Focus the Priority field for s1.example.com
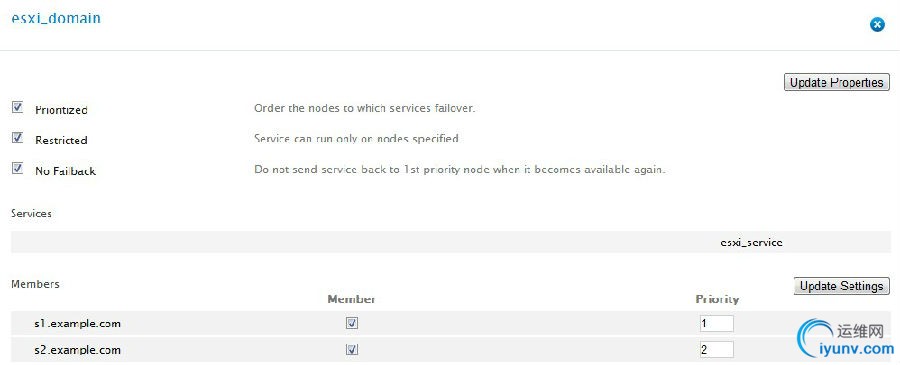 pyautogui.click(x=716, y=324)
